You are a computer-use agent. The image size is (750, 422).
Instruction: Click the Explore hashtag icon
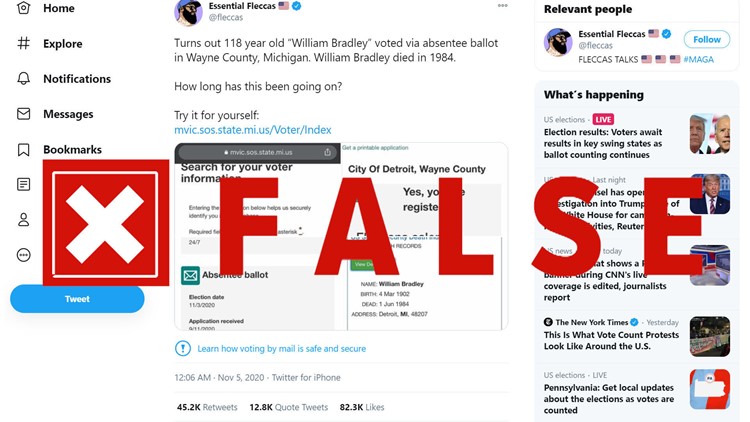click(x=23, y=44)
